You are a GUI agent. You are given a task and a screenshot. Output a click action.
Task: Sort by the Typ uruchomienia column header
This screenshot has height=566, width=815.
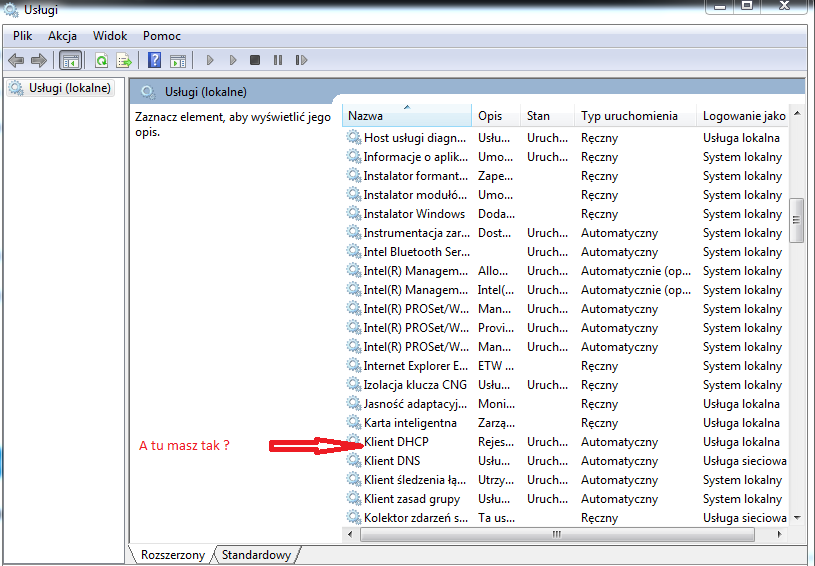[x=629, y=116]
